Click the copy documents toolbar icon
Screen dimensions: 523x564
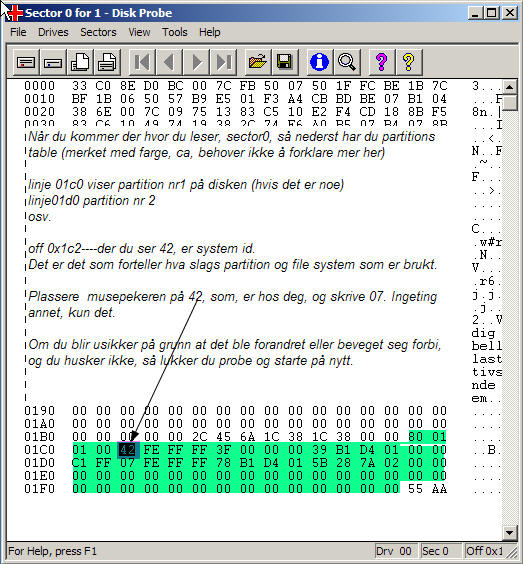80,62
